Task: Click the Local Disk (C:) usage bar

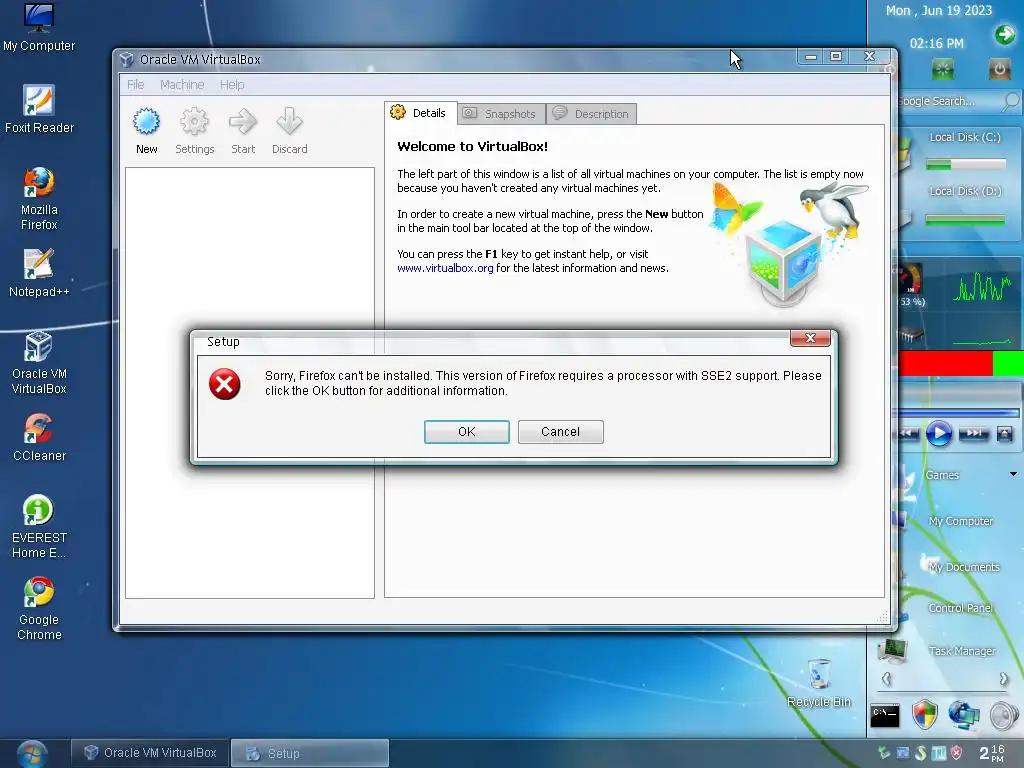Action: tap(966, 164)
